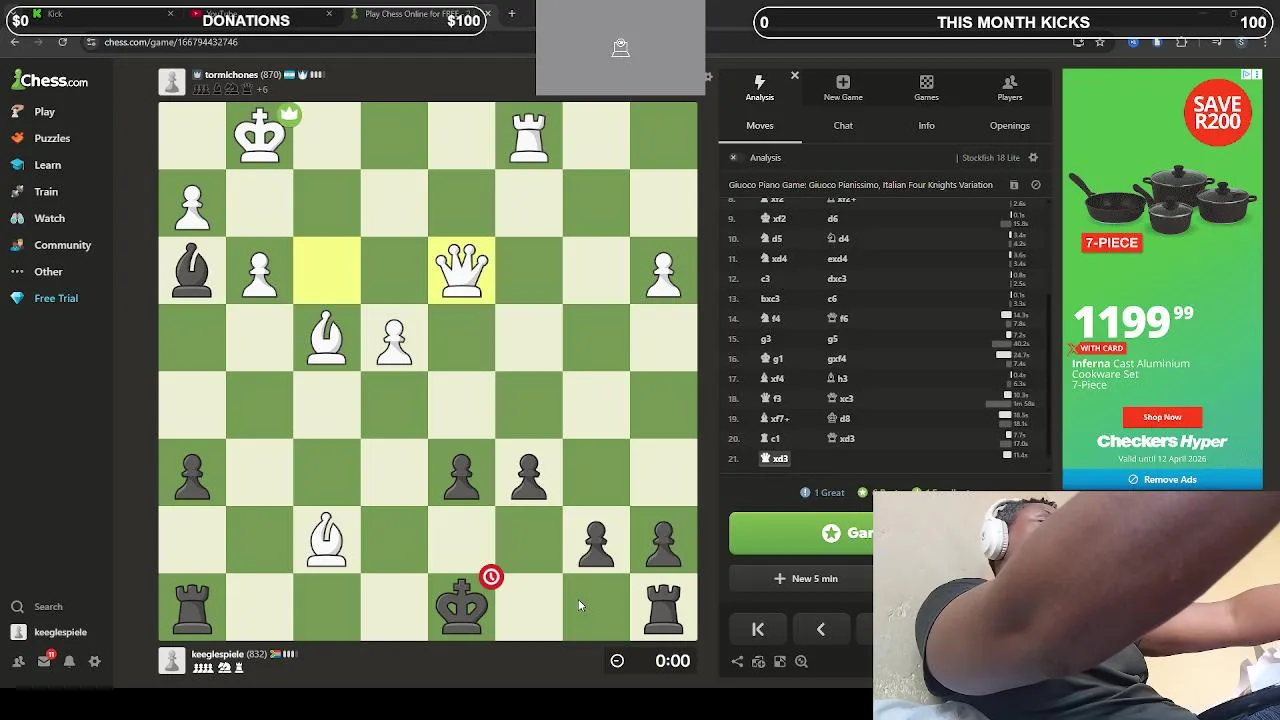Click the black king on e1 square
This screenshot has height=720, width=1280.
(461, 607)
